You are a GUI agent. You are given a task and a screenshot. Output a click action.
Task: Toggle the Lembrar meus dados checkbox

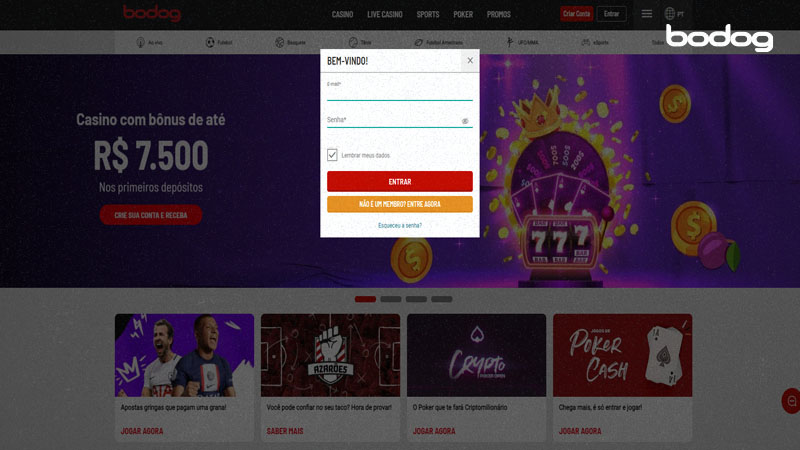pyautogui.click(x=332, y=155)
